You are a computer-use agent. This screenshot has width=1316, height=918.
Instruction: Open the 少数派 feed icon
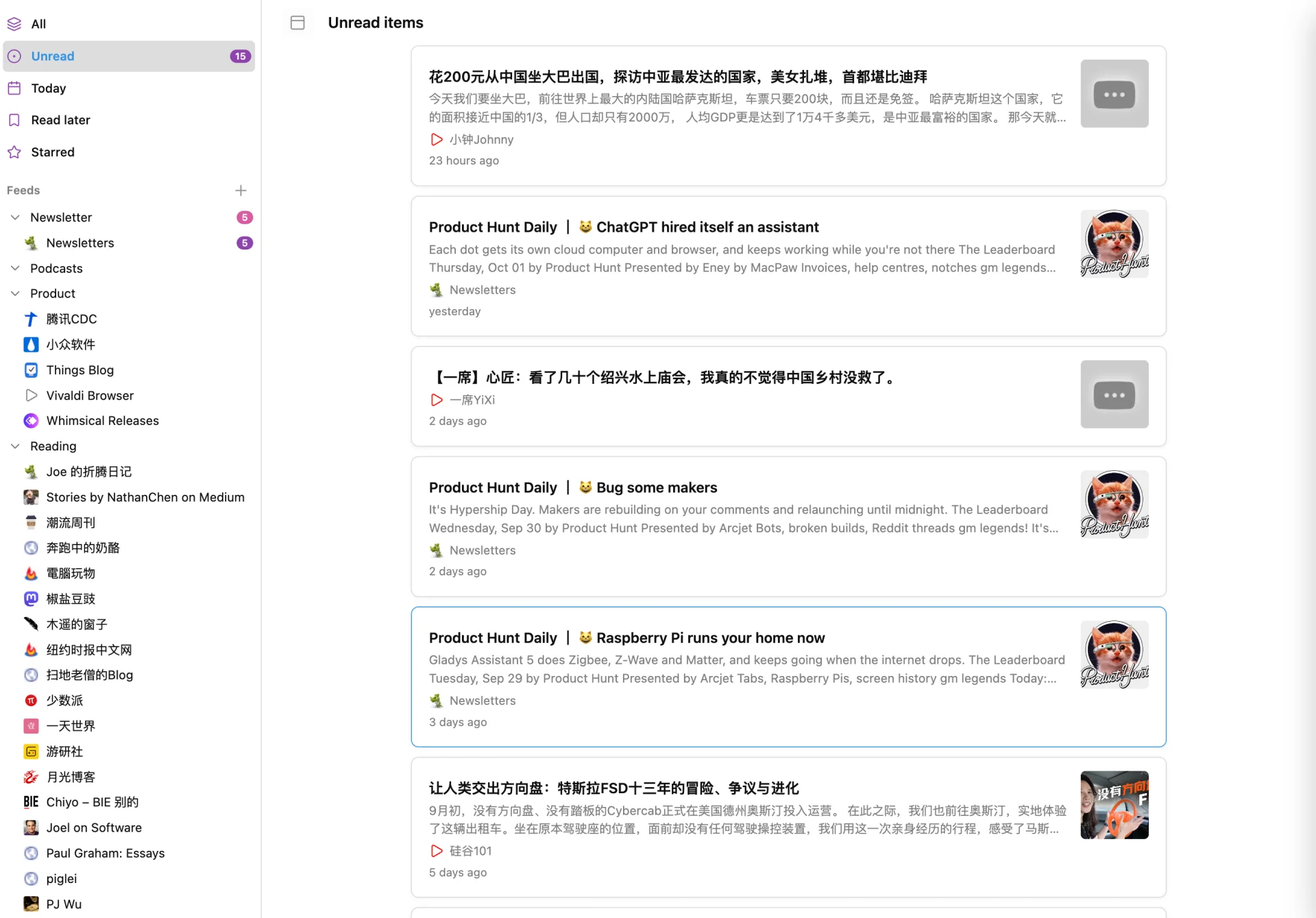point(31,701)
